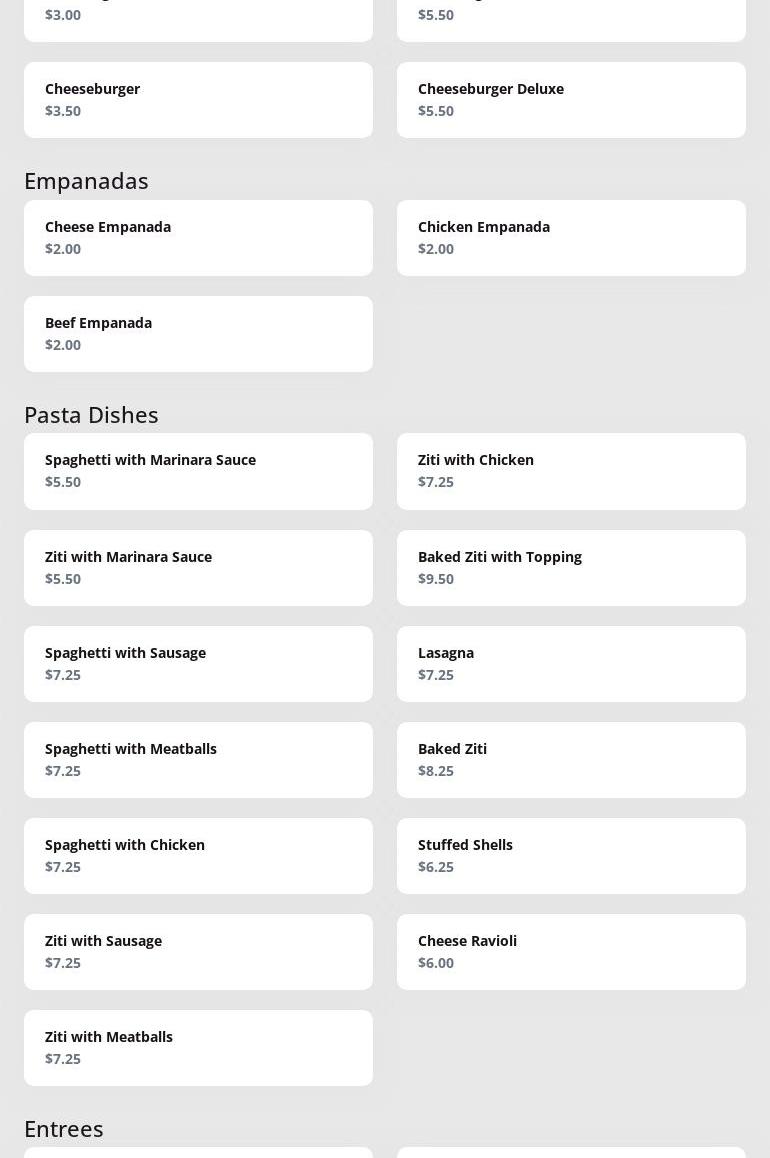Click the Empanadas section heading

pyautogui.click(x=86, y=180)
